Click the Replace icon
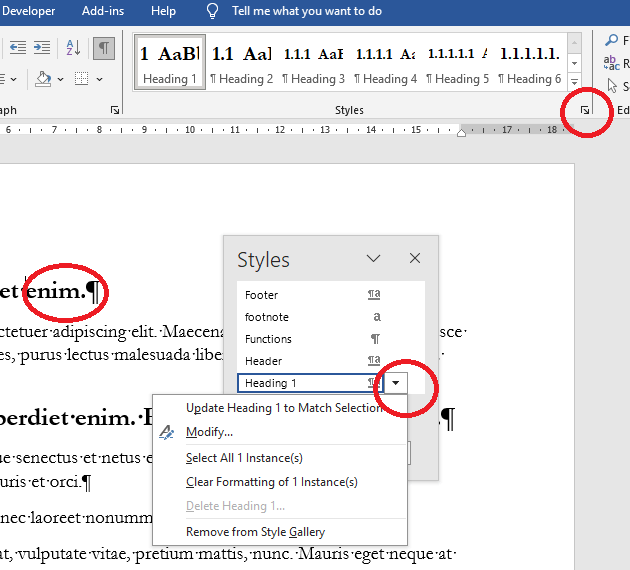Image resolution: width=630 pixels, height=570 pixels. [611, 63]
